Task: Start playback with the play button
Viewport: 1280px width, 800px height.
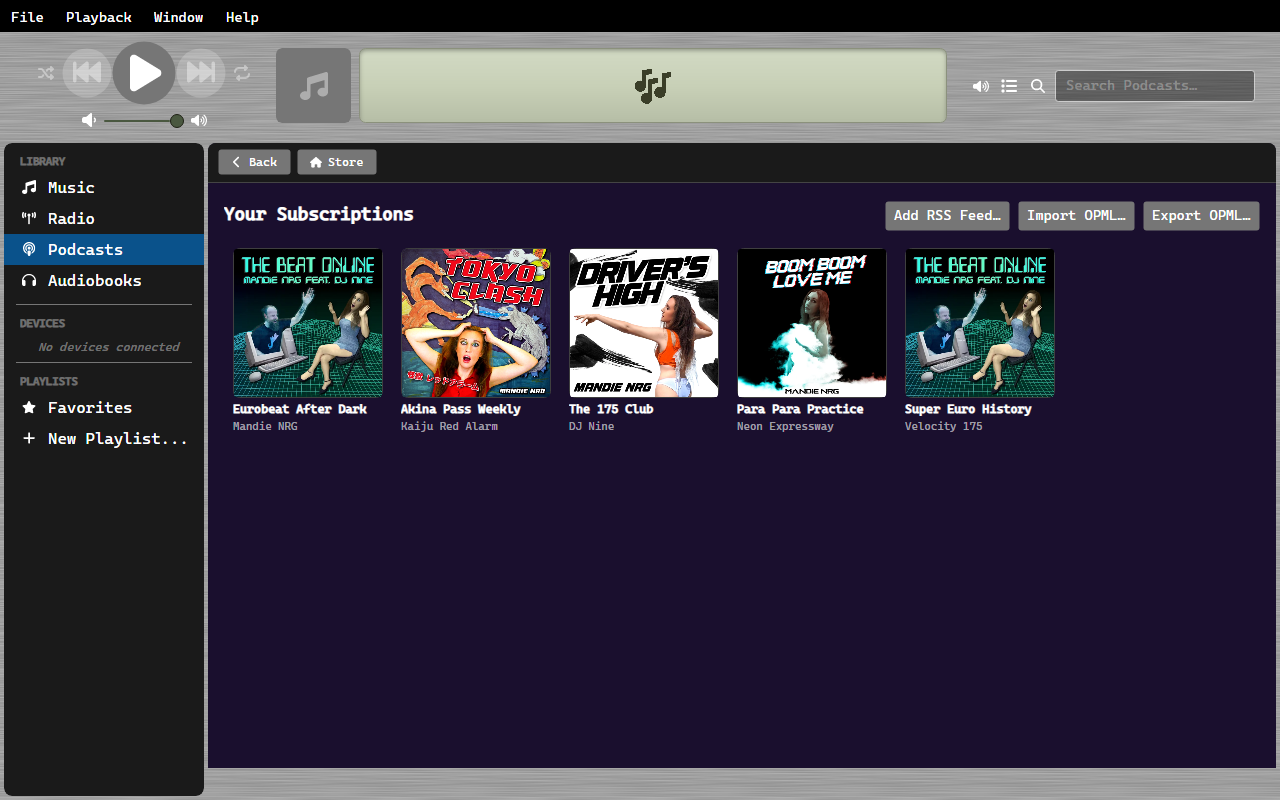Action: (144, 73)
